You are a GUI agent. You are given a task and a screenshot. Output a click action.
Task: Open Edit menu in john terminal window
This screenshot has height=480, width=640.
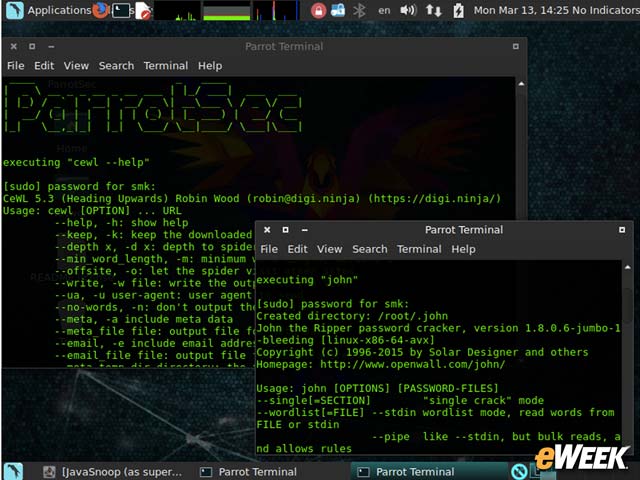pos(298,249)
